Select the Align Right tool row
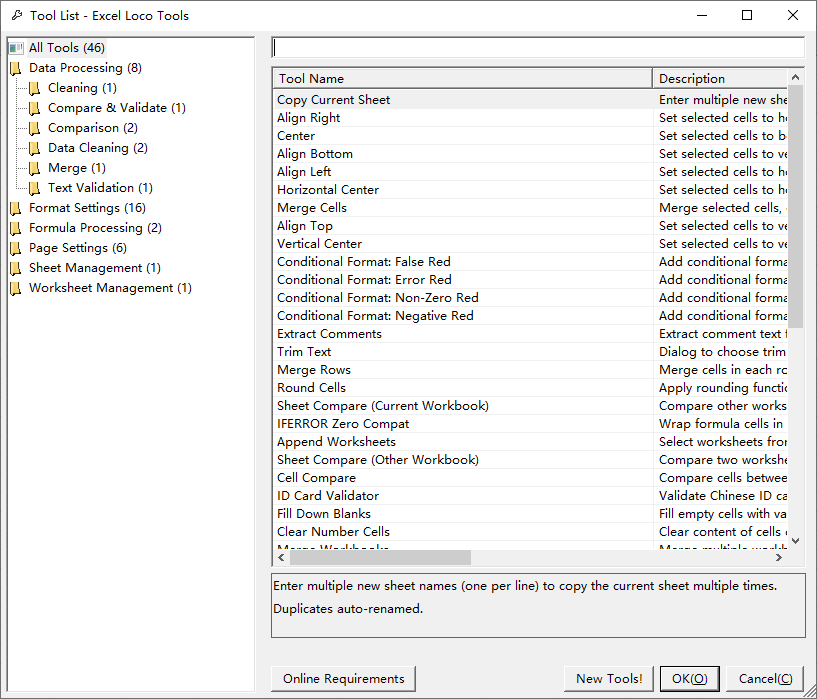Viewport: 817px width, 699px height. coord(530,118)
